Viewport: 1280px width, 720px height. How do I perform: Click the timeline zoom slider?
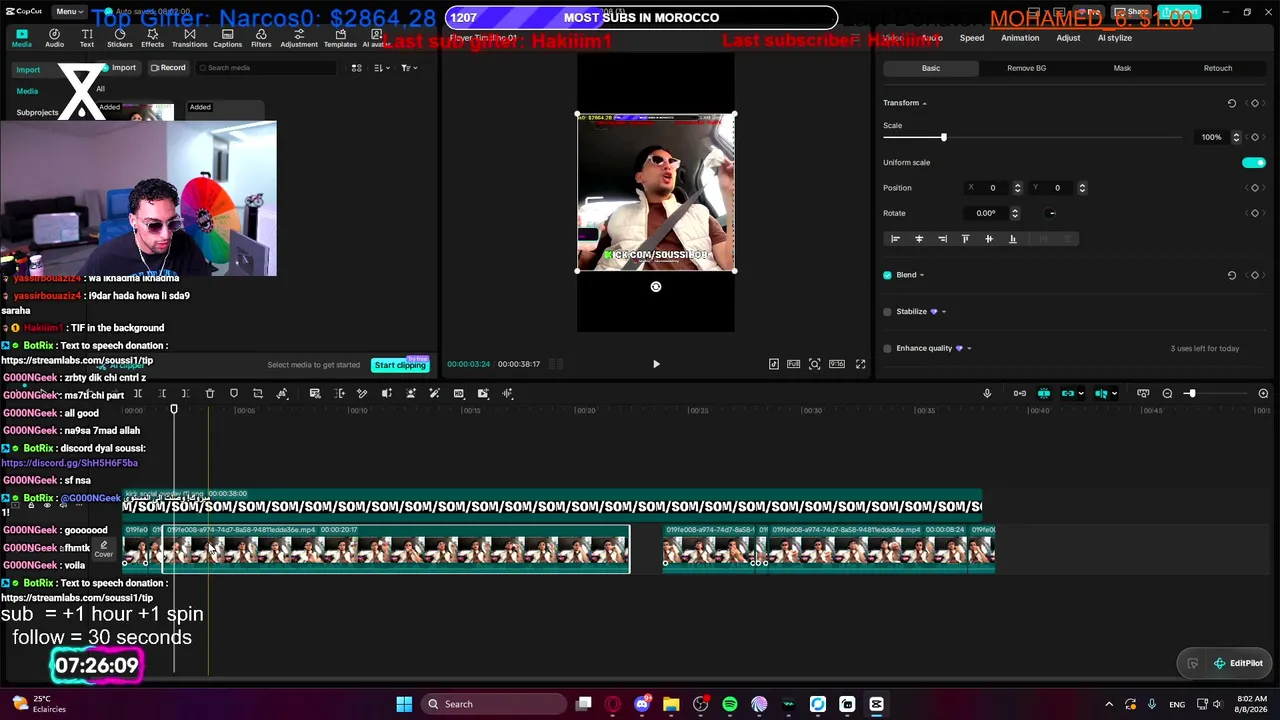coord(1190,393)
